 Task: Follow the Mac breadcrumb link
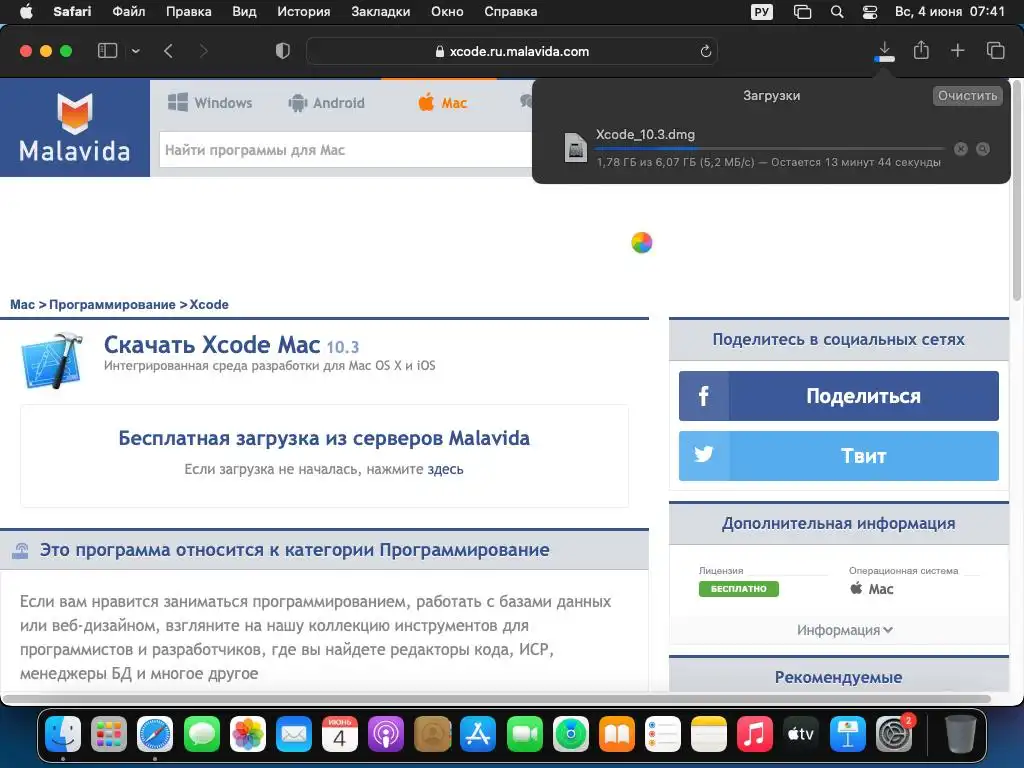coord(22,304)
